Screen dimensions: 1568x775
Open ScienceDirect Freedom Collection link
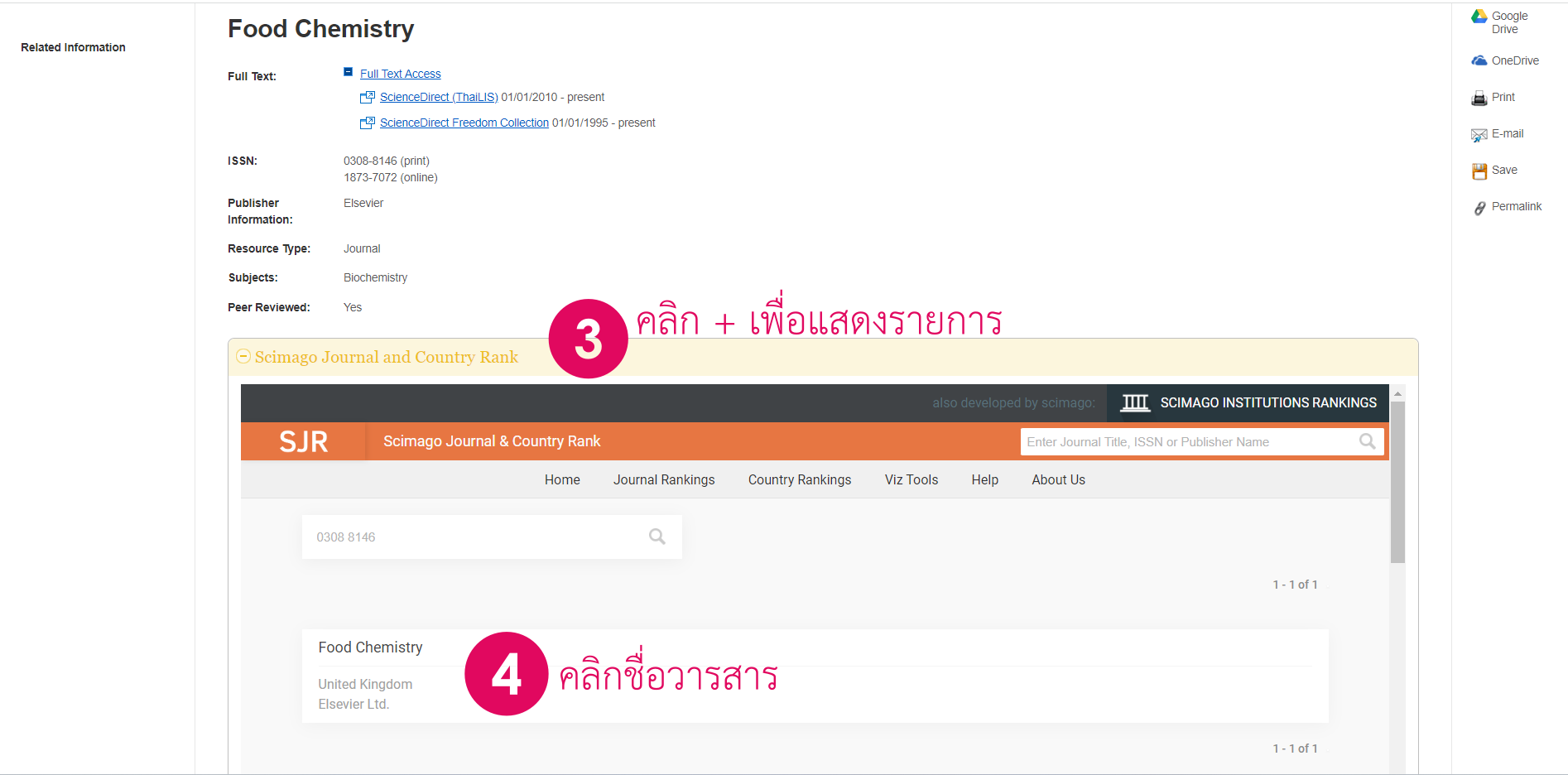pos(464,123)
